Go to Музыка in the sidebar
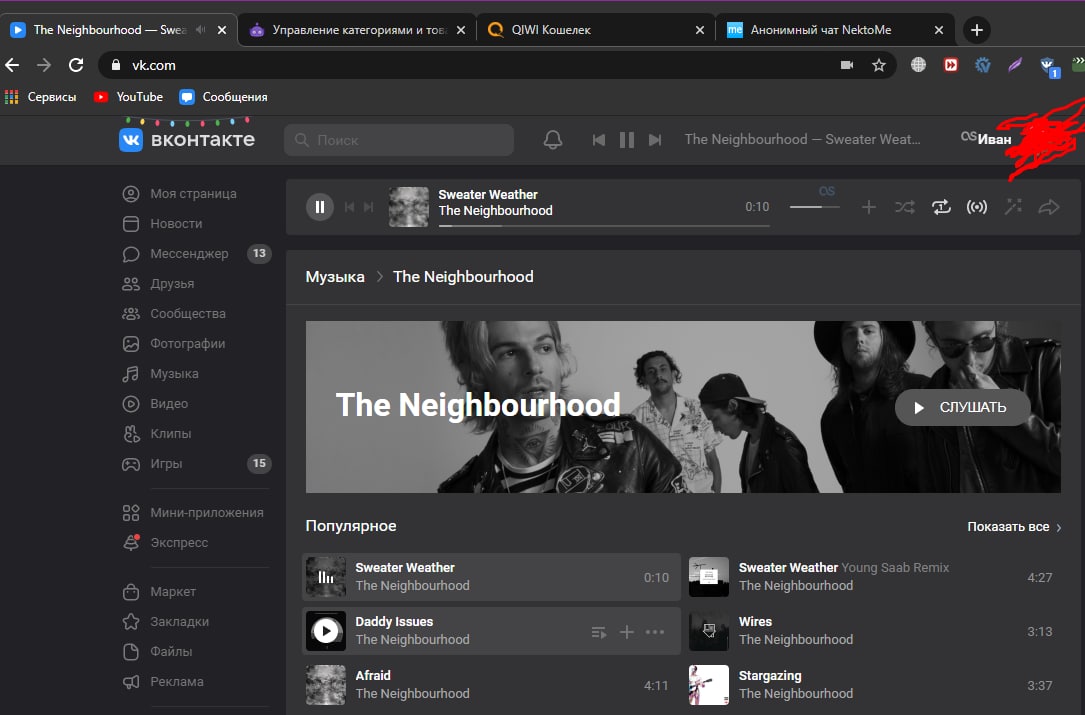The width and height of the screenshot is (1085, 715). click(161, 374)
